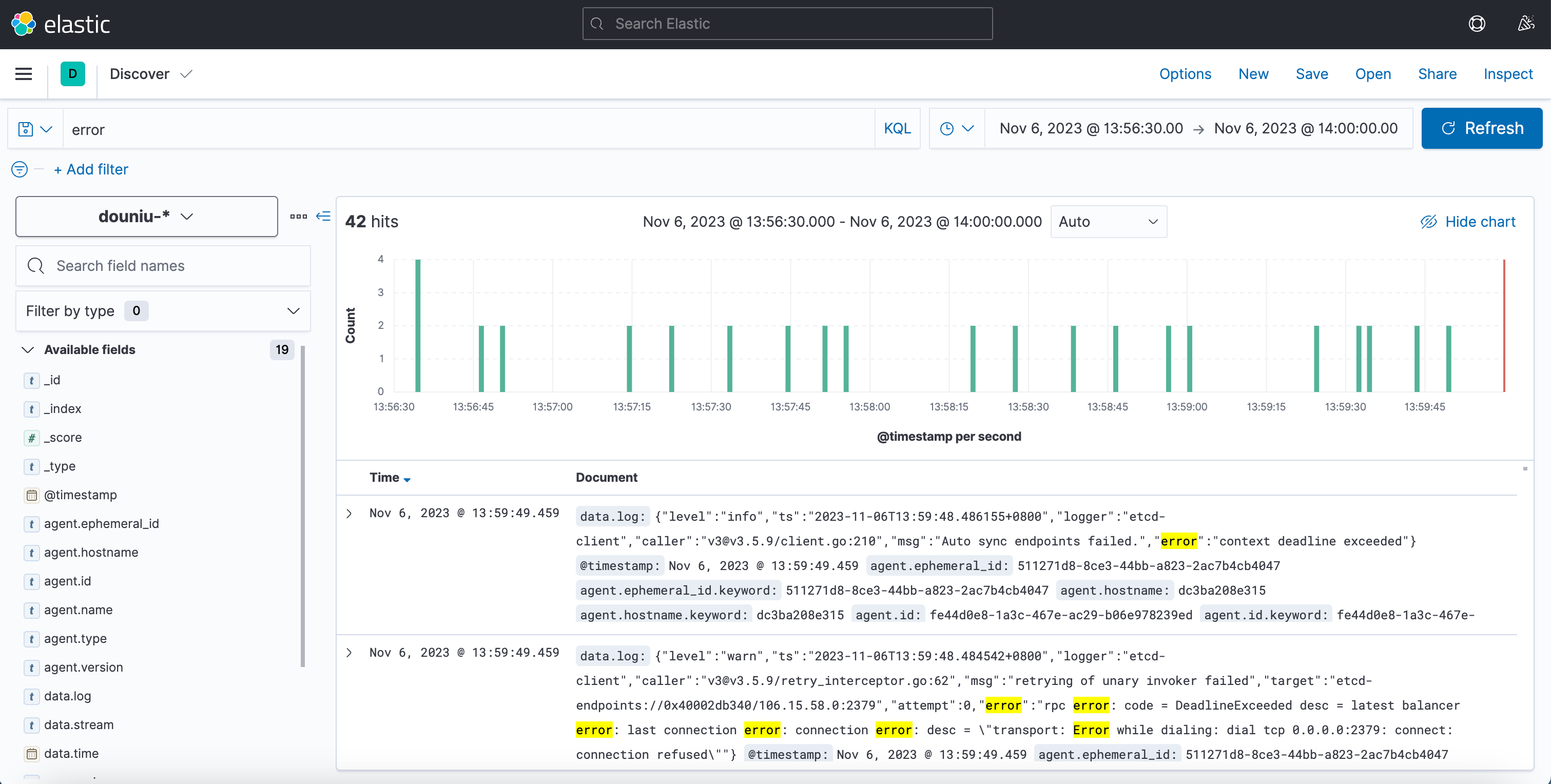Image resolution: width=1551 pixels, height=784 pixels.
Task: Click the + Add filter link
Action: [x=91, y=169]
